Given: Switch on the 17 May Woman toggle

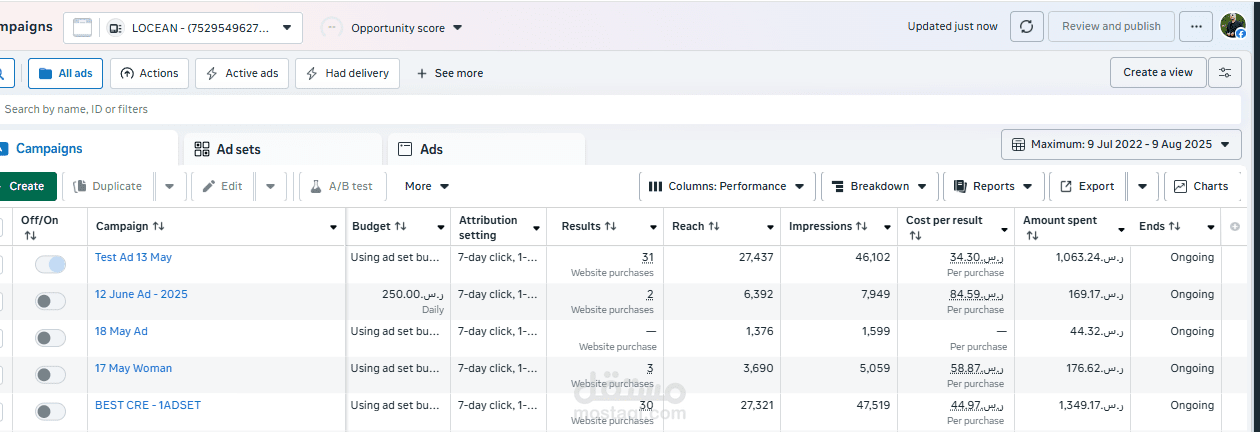Looking at the screenshot, I should point(50,375).
